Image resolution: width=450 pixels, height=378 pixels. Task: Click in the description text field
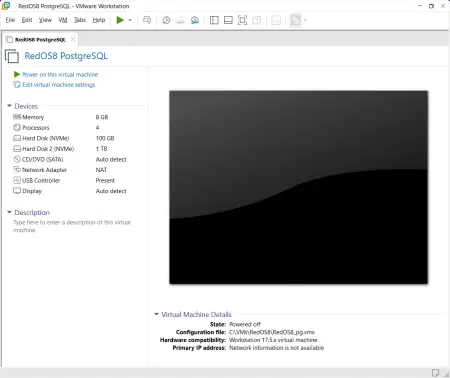(72, 226)
